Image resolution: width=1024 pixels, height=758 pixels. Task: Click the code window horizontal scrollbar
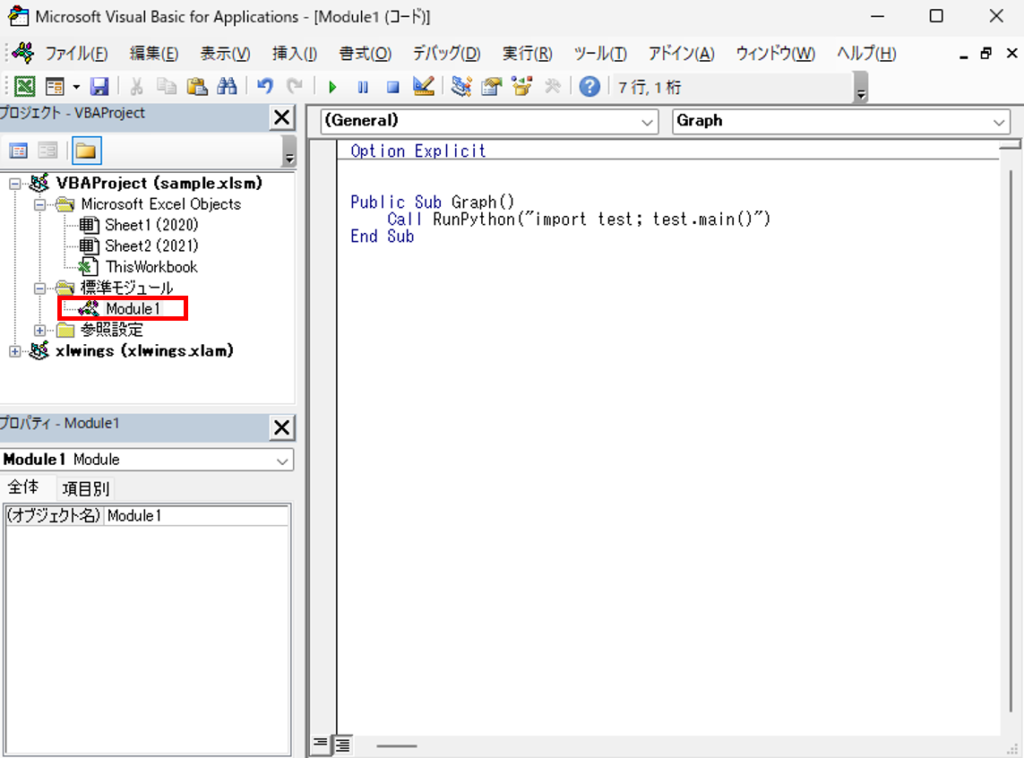[395, 745]
